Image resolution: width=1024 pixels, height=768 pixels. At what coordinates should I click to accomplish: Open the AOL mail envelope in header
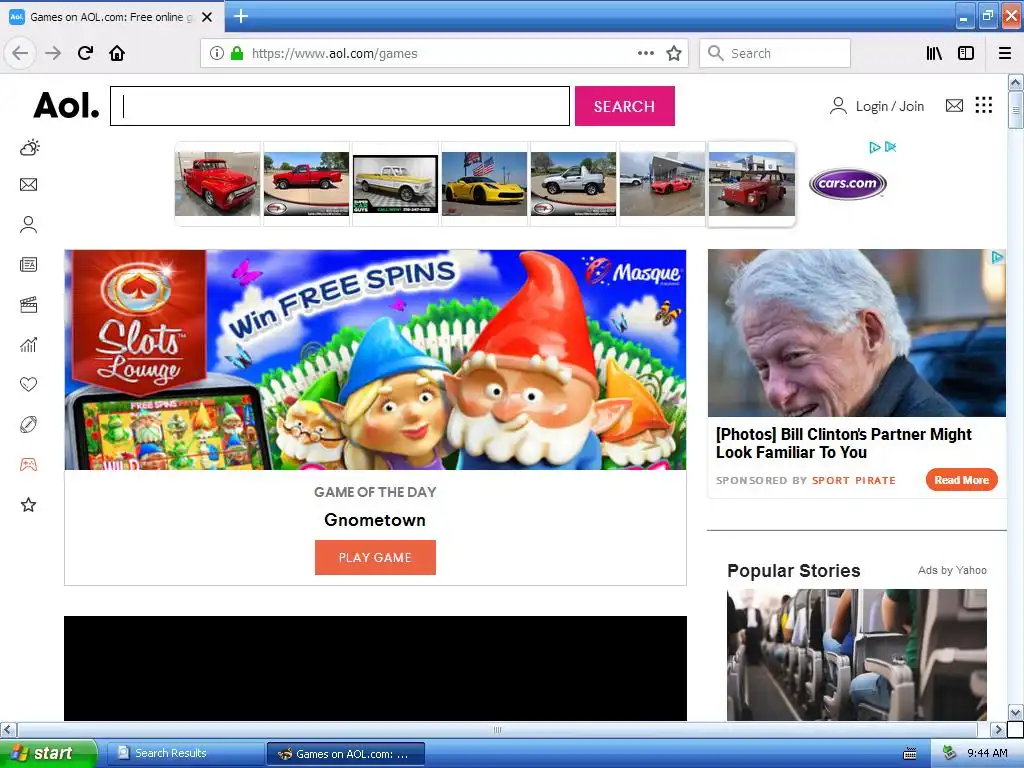[954, 105]
